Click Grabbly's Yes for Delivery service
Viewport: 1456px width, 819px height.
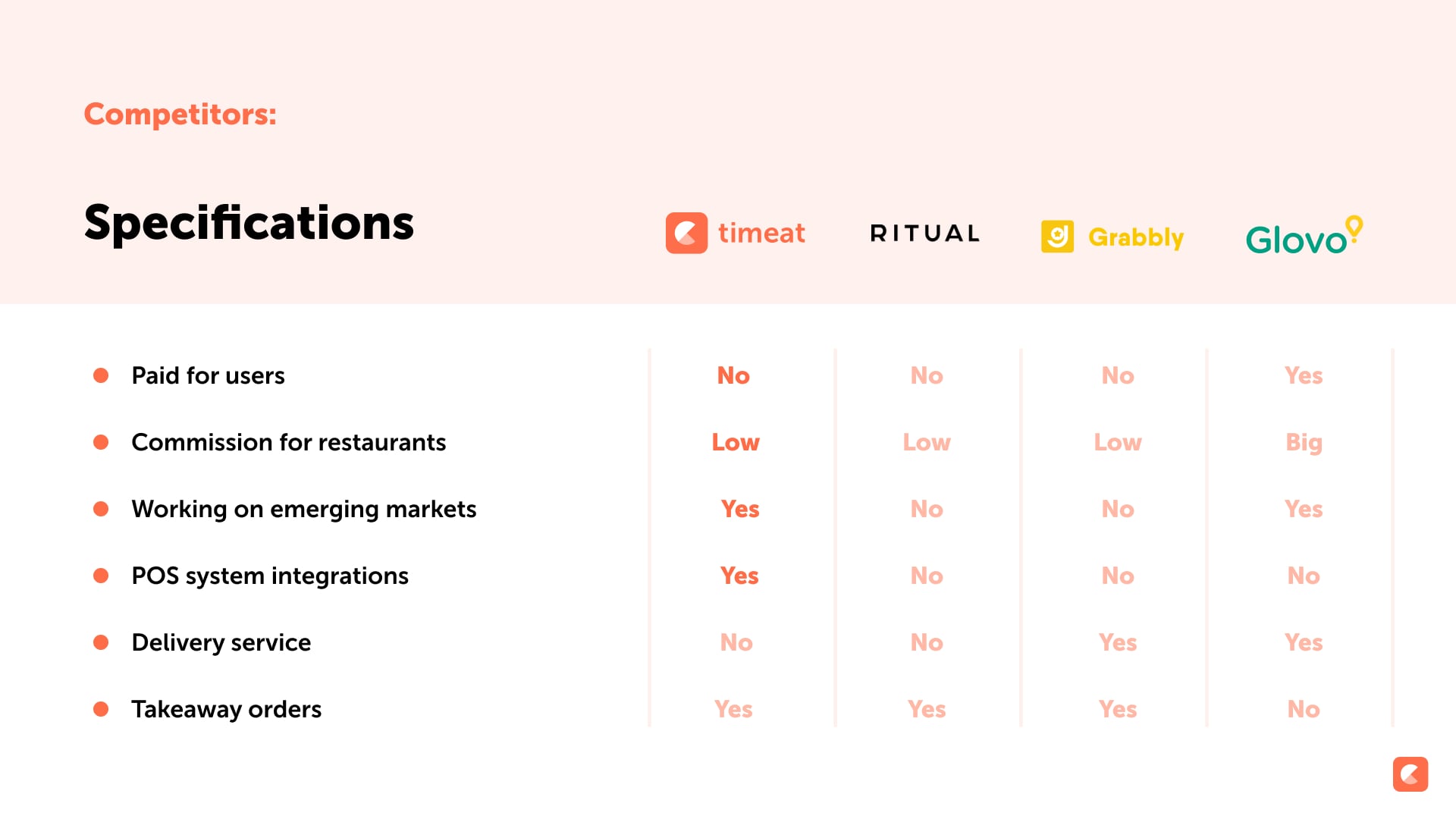pyautogui.click(x=1118, y=642)
